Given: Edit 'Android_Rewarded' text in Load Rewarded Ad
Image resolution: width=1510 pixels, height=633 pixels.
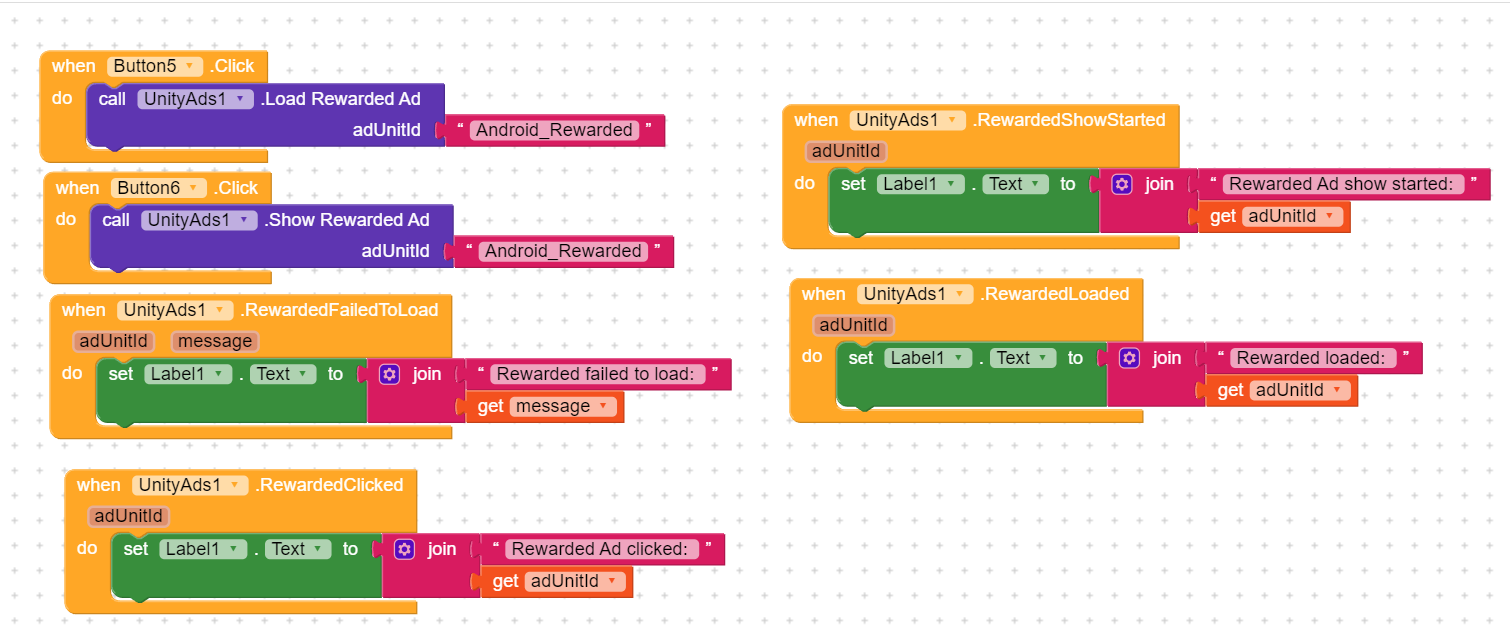Looking at the screenshot, I should pos(554,130).
